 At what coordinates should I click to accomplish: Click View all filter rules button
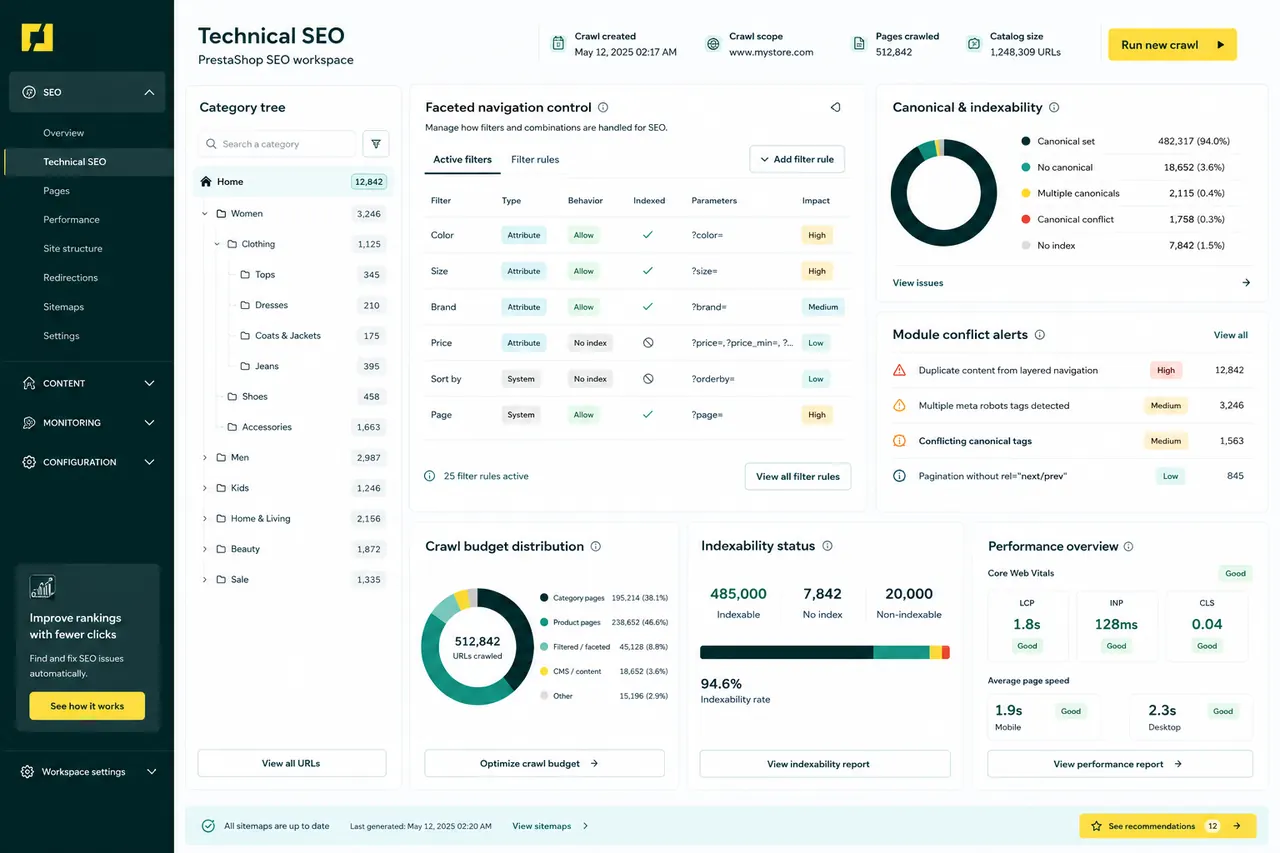(798, 477)
